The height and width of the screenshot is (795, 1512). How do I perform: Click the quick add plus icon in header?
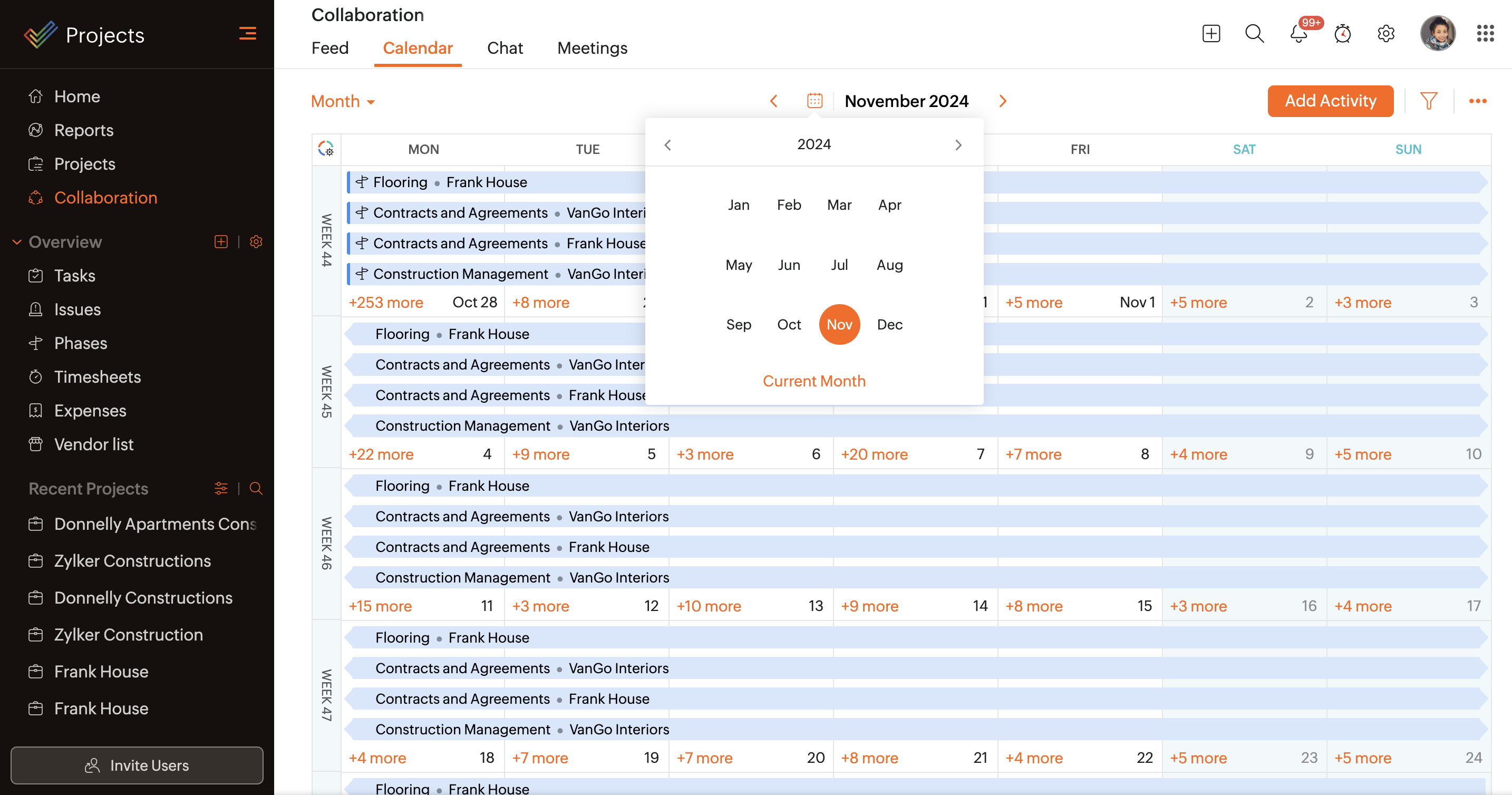pos(1211,34)
